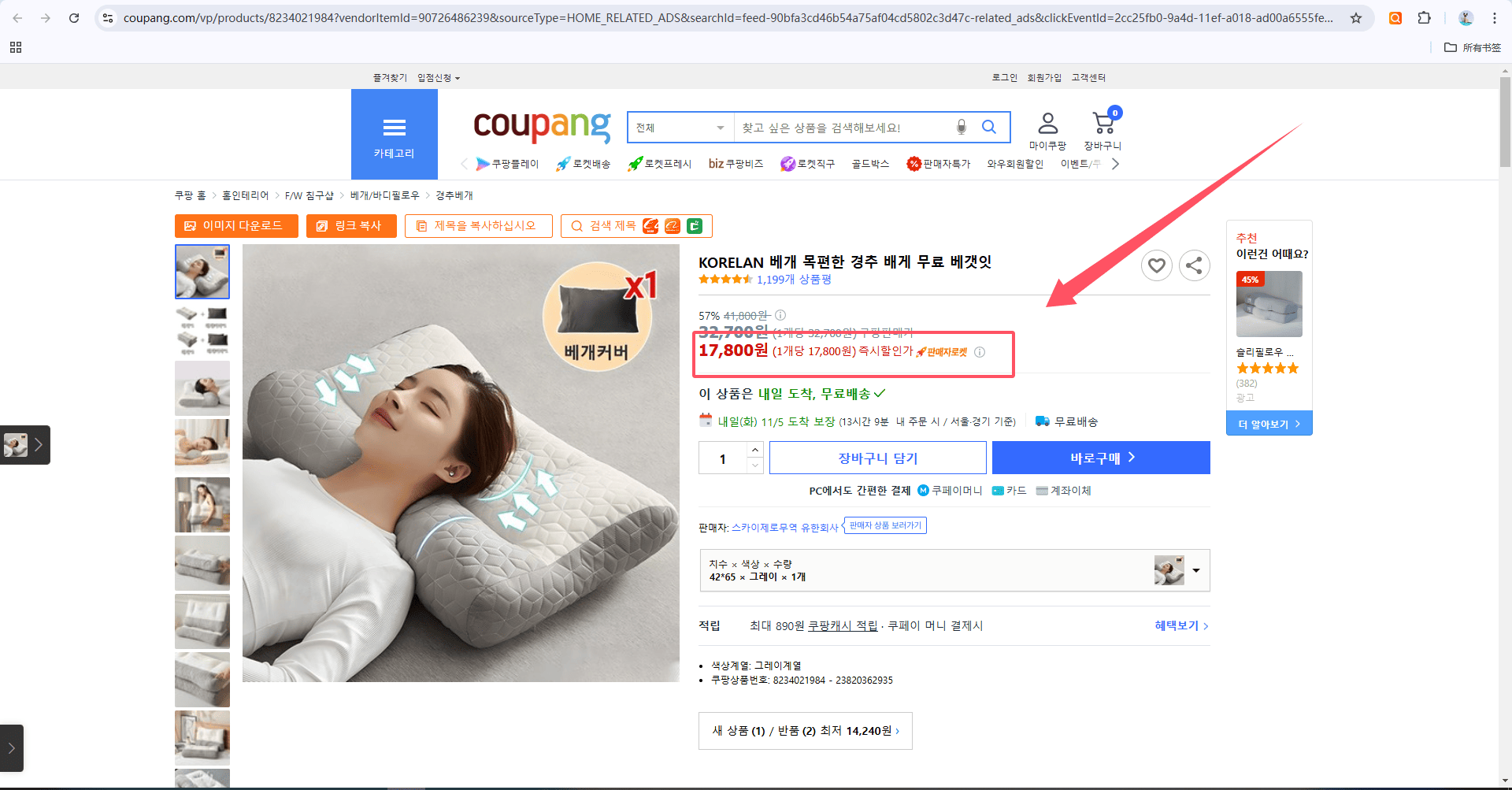Viewport: 1512px width, 790px height.
Task: Buy now with 바로구매 button
Action: (1101, 458)
